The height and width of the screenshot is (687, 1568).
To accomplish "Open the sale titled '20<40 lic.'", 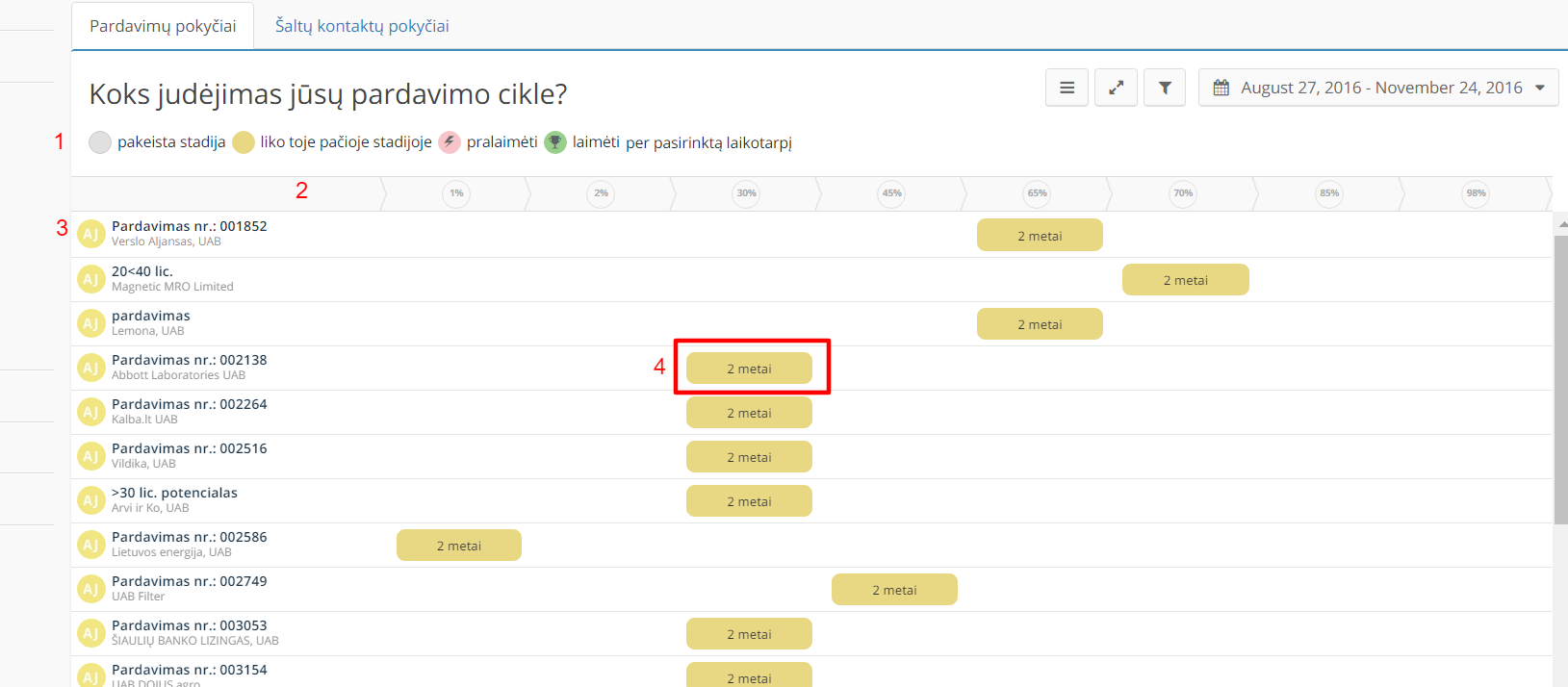I will point(142,271).
